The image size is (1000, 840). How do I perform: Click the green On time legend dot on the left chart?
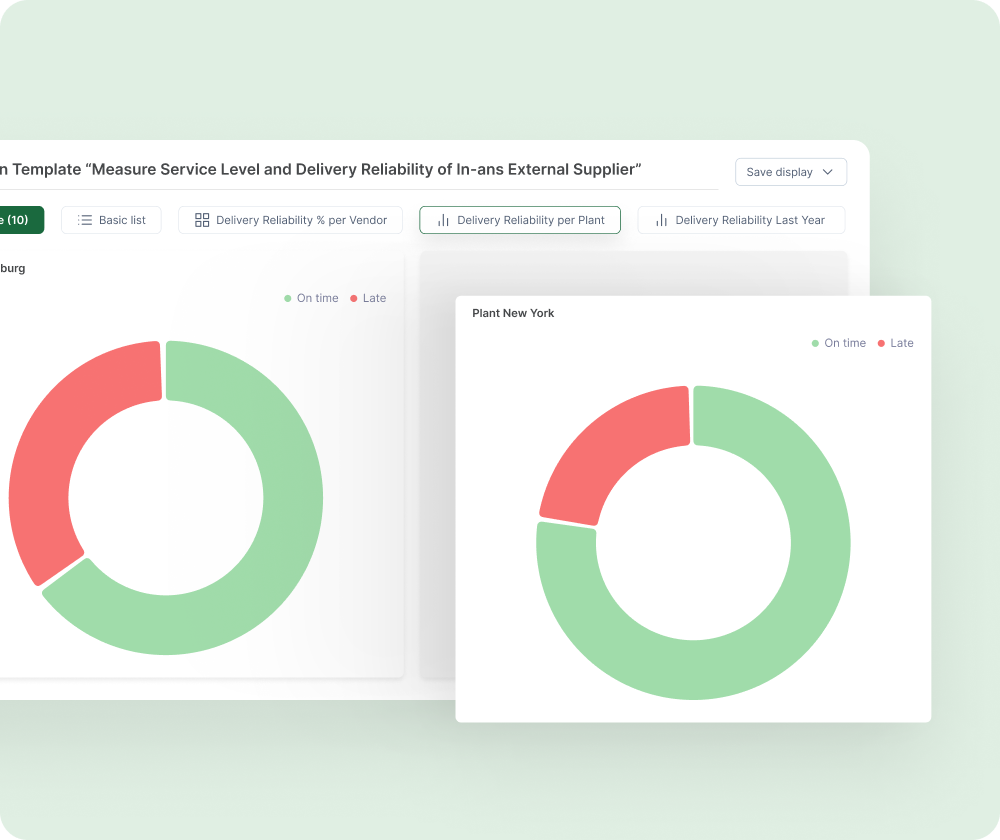[286, 298]
